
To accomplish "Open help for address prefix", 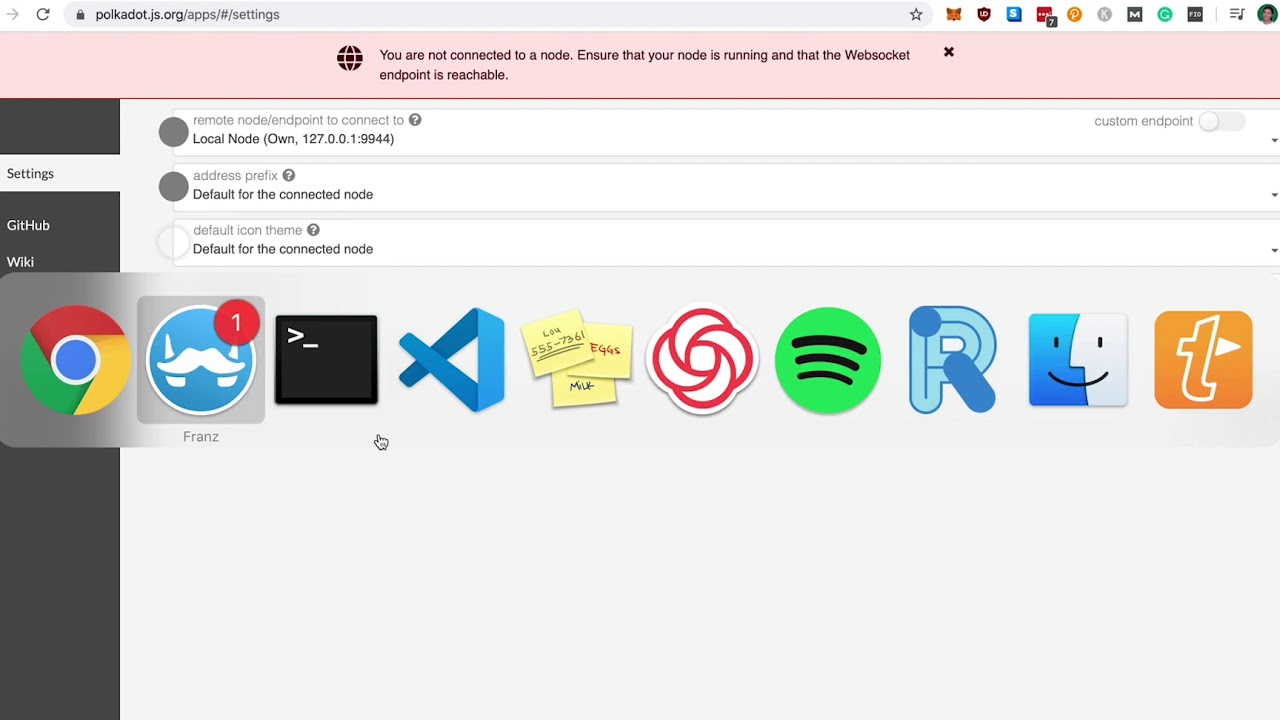I will tap(289, 175).
